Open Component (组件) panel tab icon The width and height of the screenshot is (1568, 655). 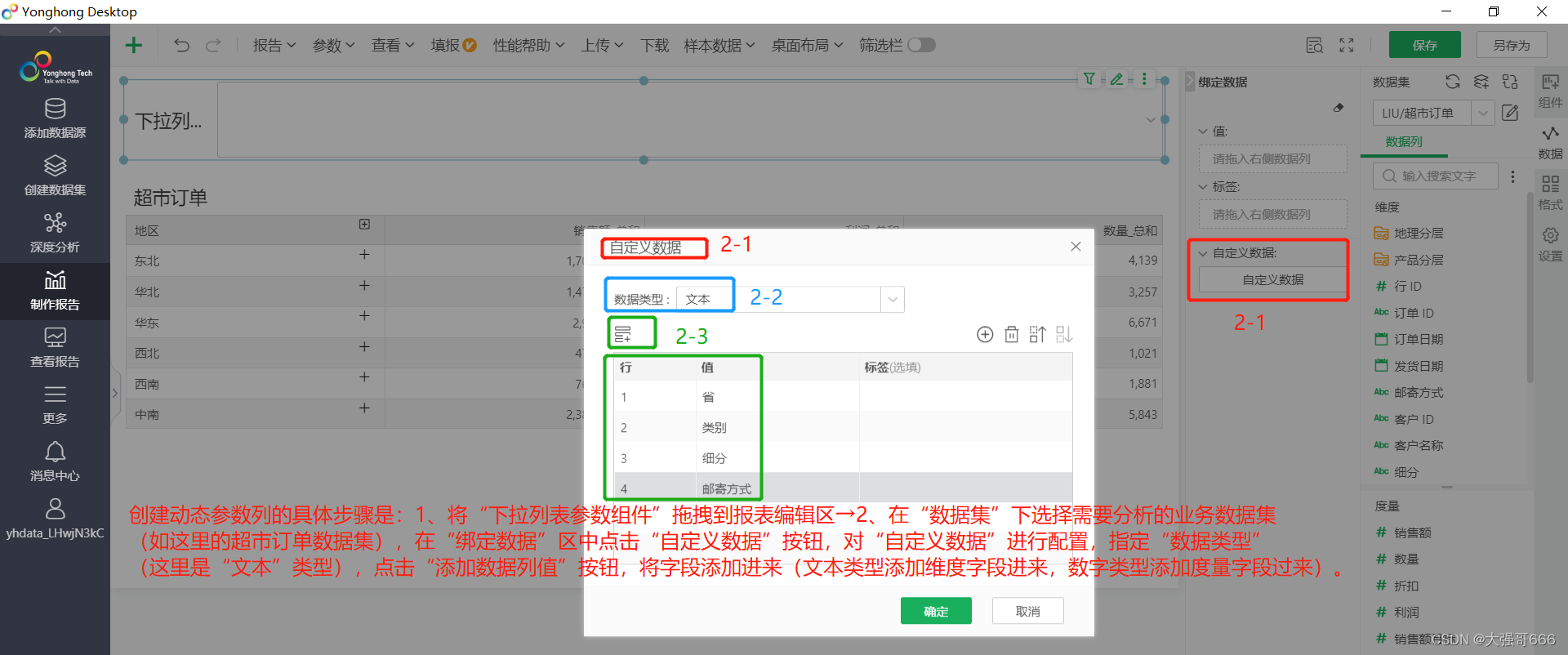click(1550, 90)
